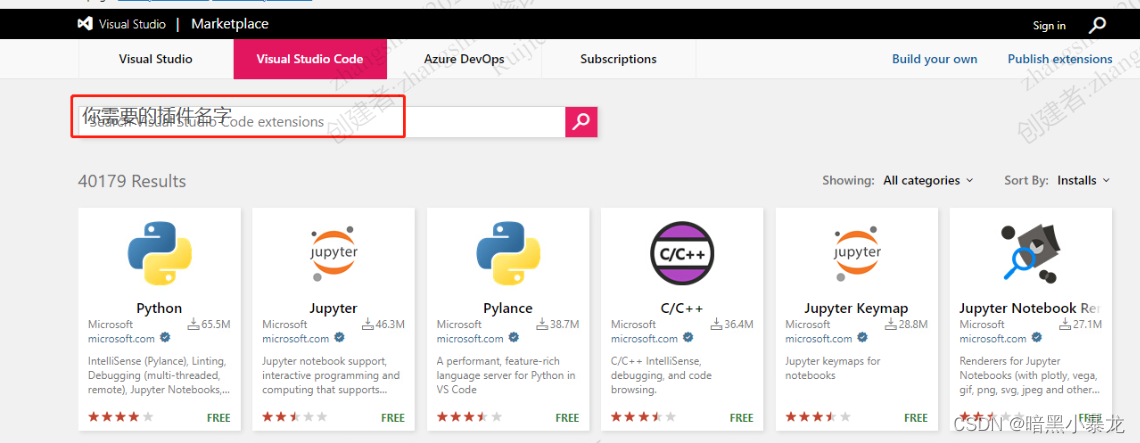The image size is (1140, 443).
Task: Click the Pylance extension title
Action: pos(508,308)
